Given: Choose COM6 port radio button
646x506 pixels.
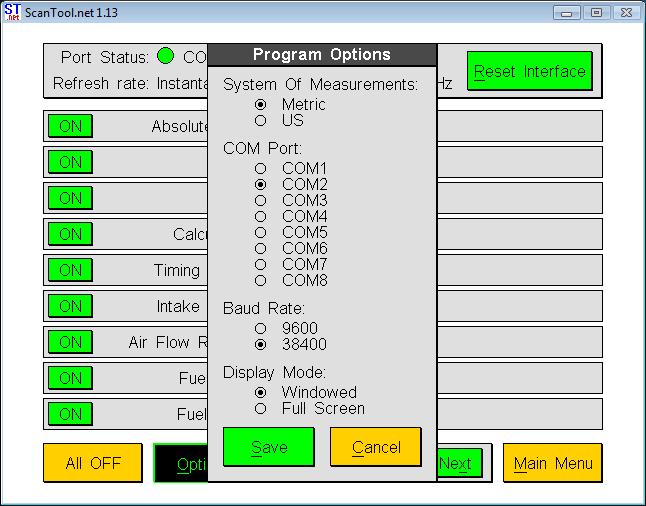Looking at the screenshot, I should tap(260, 249).
